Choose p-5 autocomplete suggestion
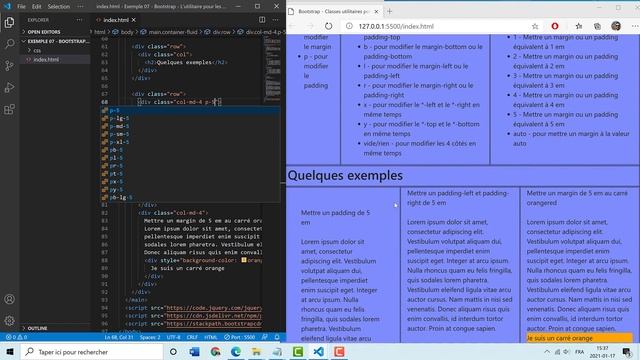 pos(190,110)
